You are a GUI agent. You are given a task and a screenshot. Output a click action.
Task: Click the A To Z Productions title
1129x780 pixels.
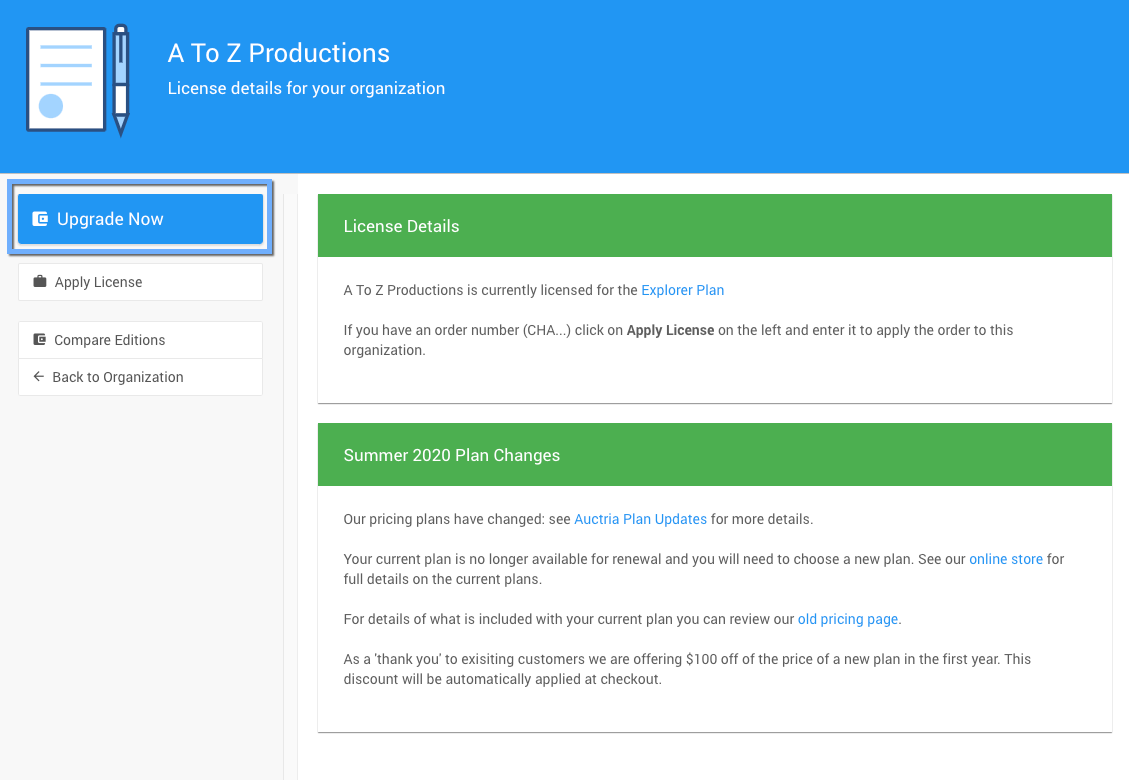[279, 53]
